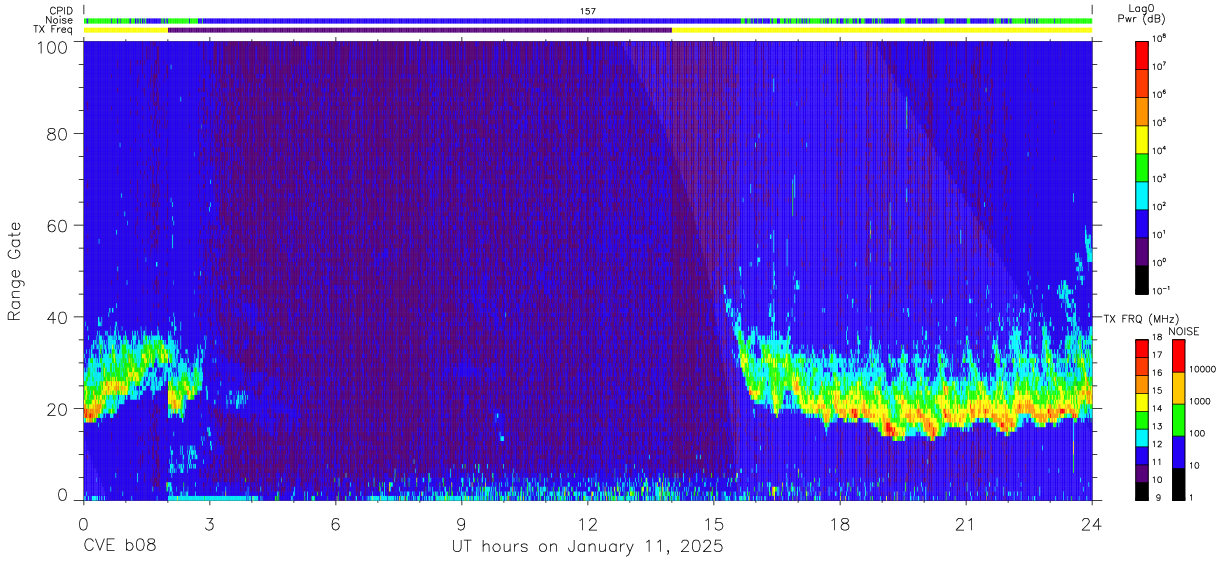Viewport: 1228px width, 567px height.
Task: Click the purple segment of the TX Freq strip
Action: click(420, 30)
